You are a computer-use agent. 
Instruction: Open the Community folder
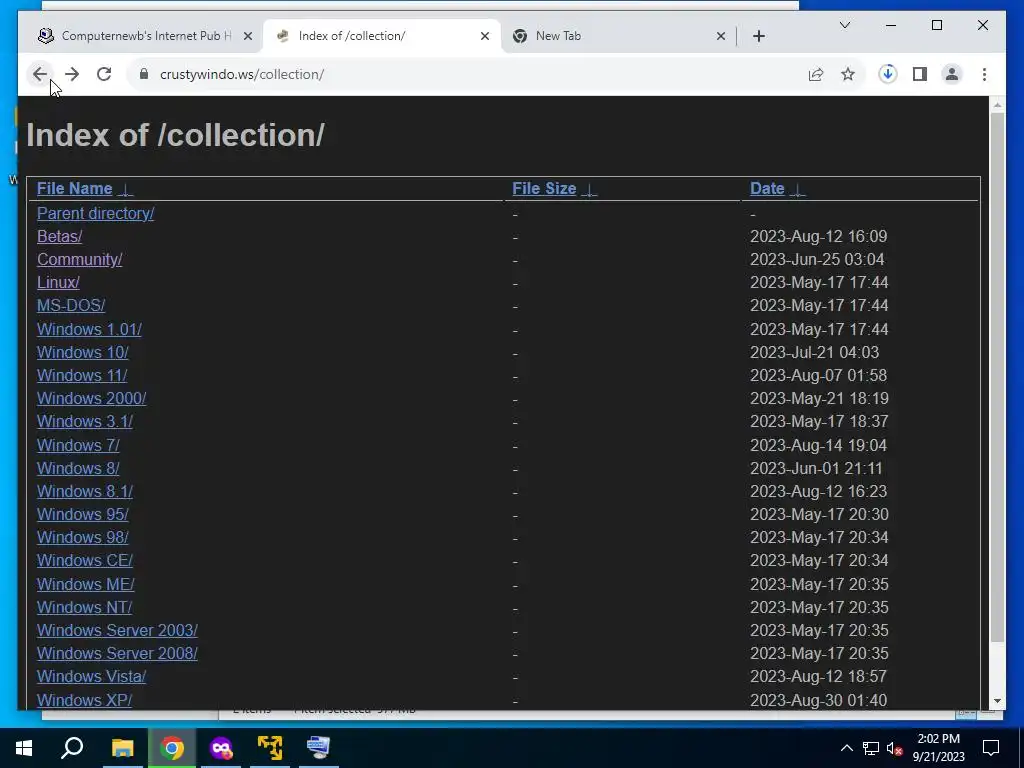tap(80, 259)
